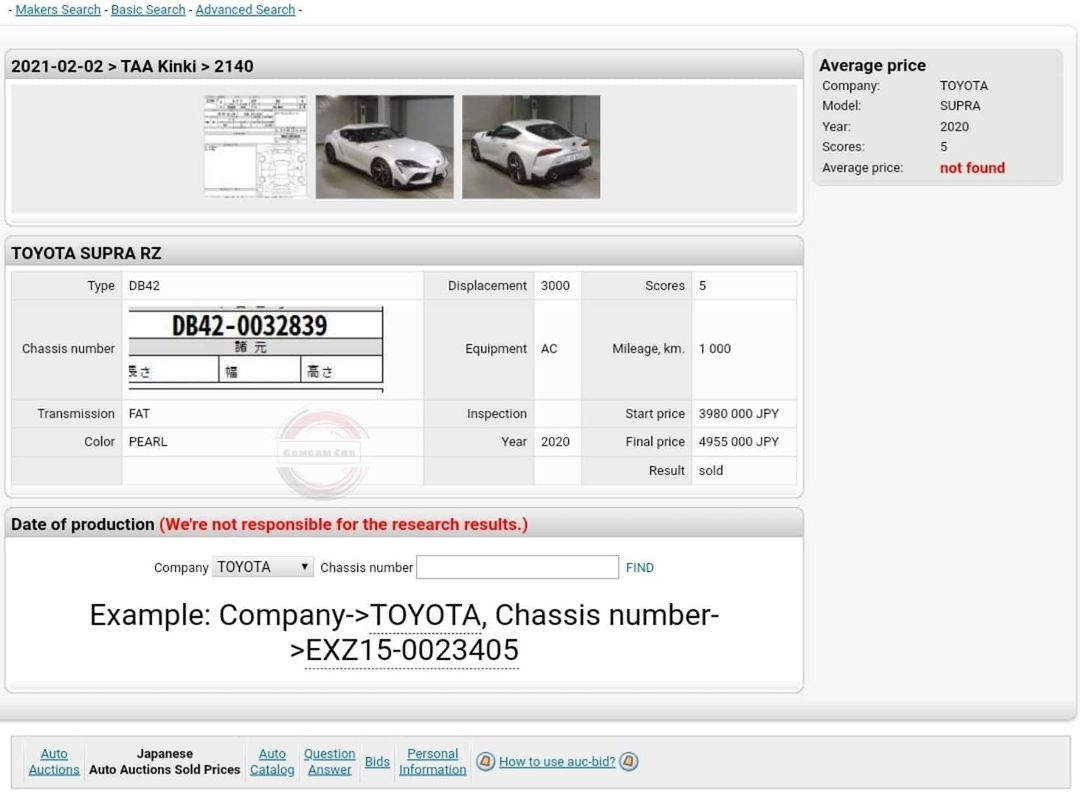The image size is (1080, 797).
Task: Click the 2021-02-02 > TAA Kinki > 2140 header
Action: point(132,66)
